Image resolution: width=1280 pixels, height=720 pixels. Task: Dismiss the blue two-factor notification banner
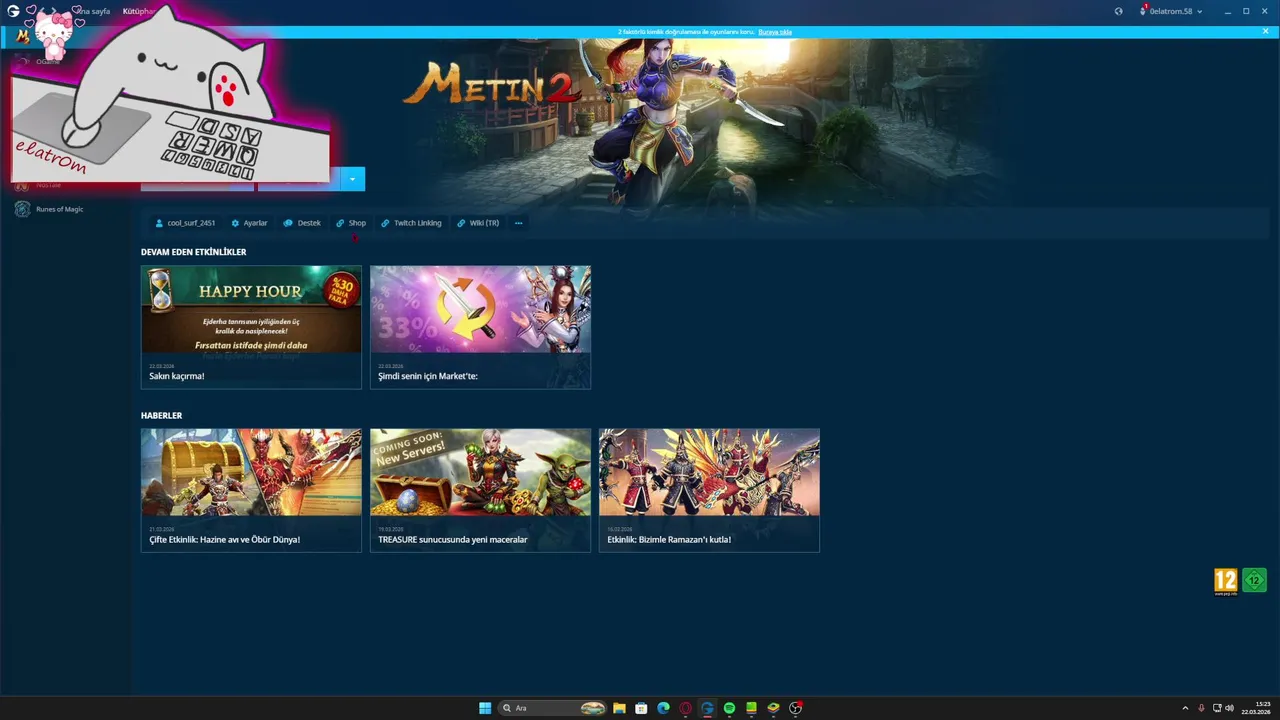coord(1265,31)
